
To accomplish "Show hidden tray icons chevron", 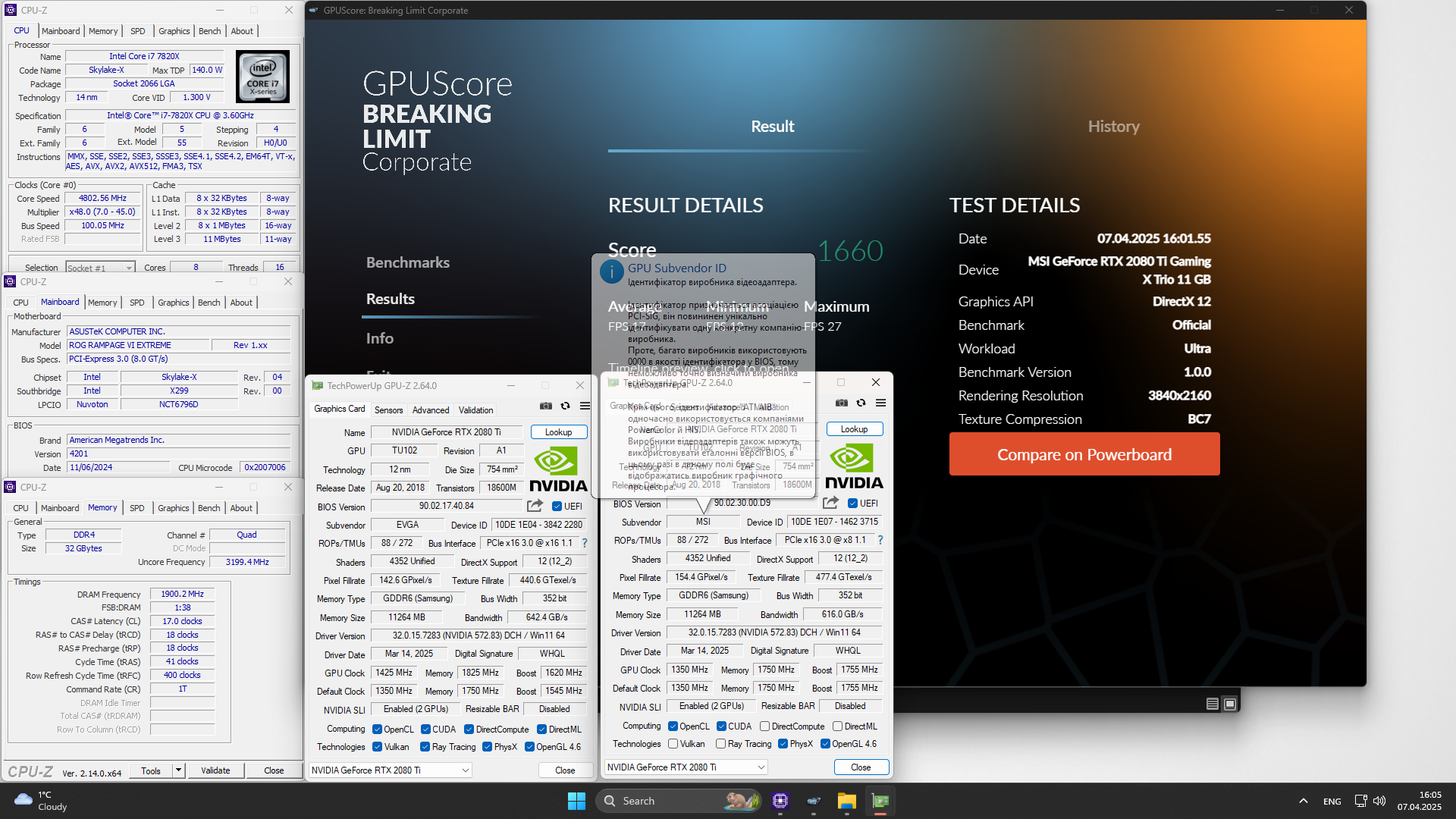I will point(1303,801).
